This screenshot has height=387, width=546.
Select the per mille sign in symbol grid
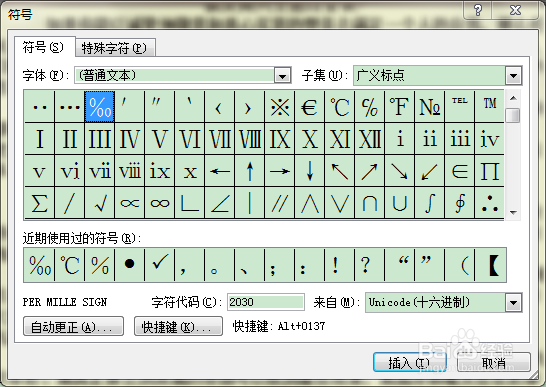[100, 107]
